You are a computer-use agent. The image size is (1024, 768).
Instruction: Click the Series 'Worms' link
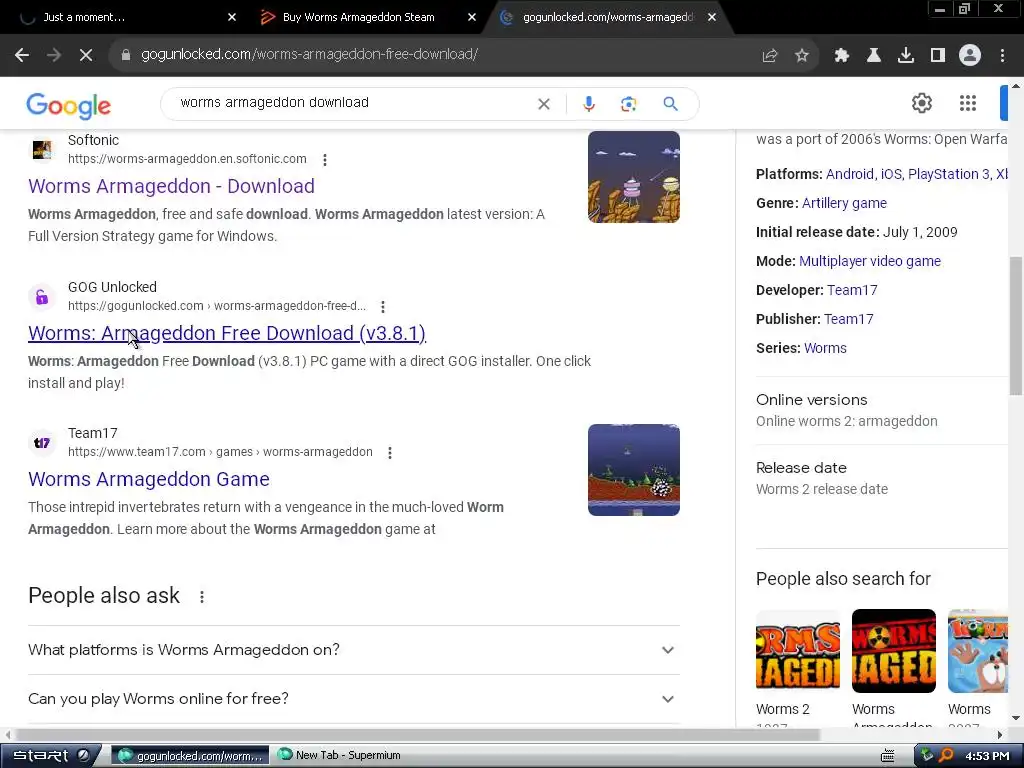click(x=825, y=348)
